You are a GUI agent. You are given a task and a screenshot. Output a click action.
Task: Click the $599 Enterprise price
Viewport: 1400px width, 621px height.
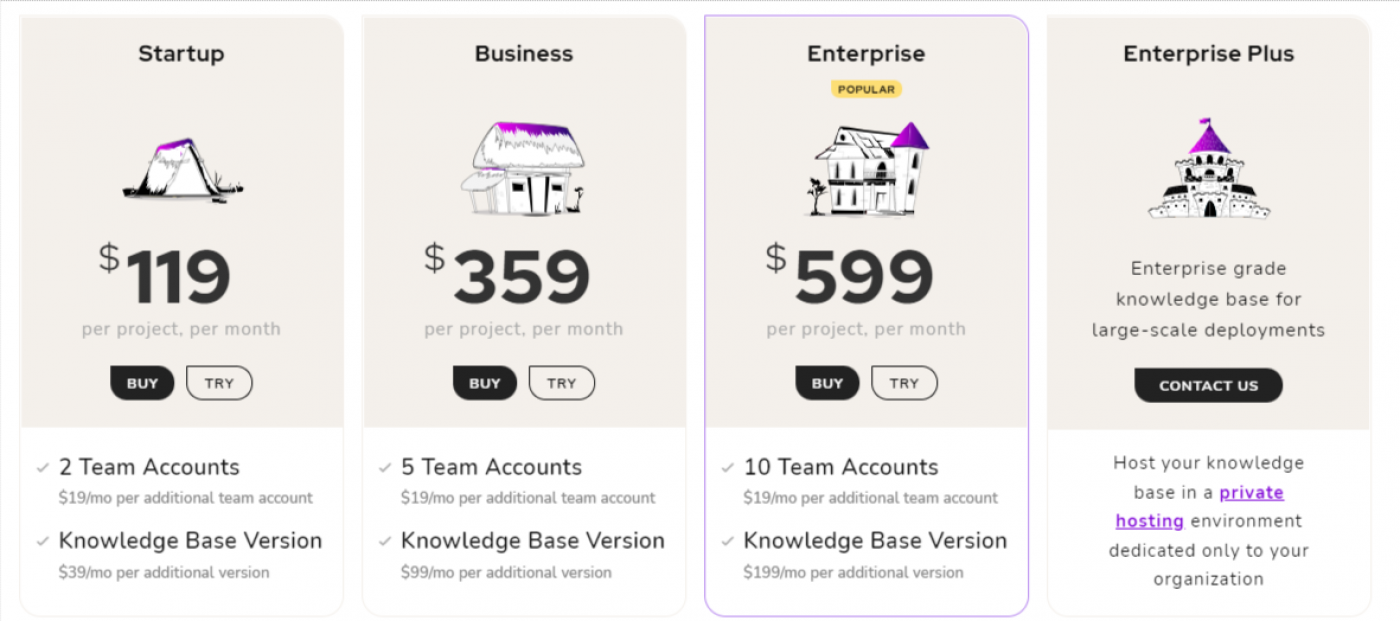point(850,276)
